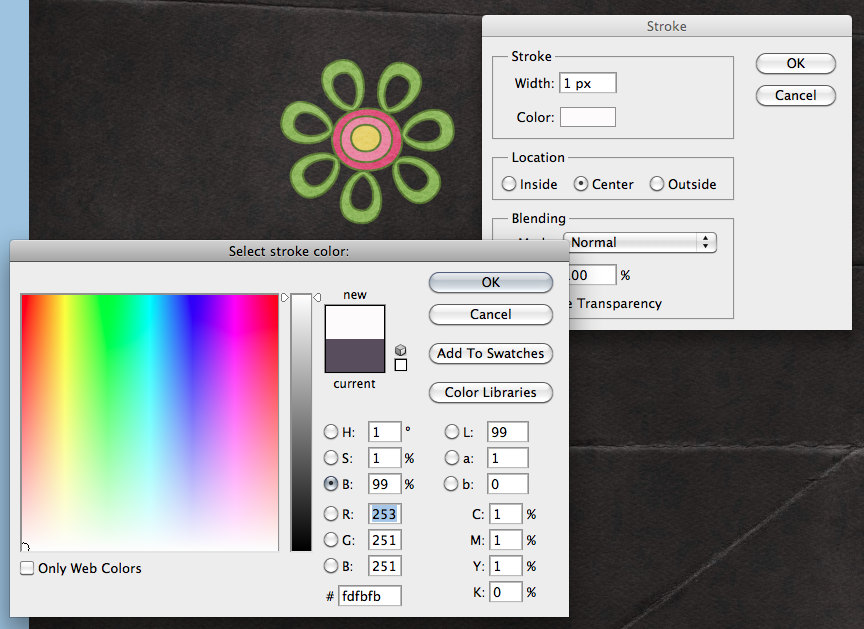This screenshot has height=629, width=864.
Task: Click the web-safe color square below the cube
Action: tap(401, 365)
